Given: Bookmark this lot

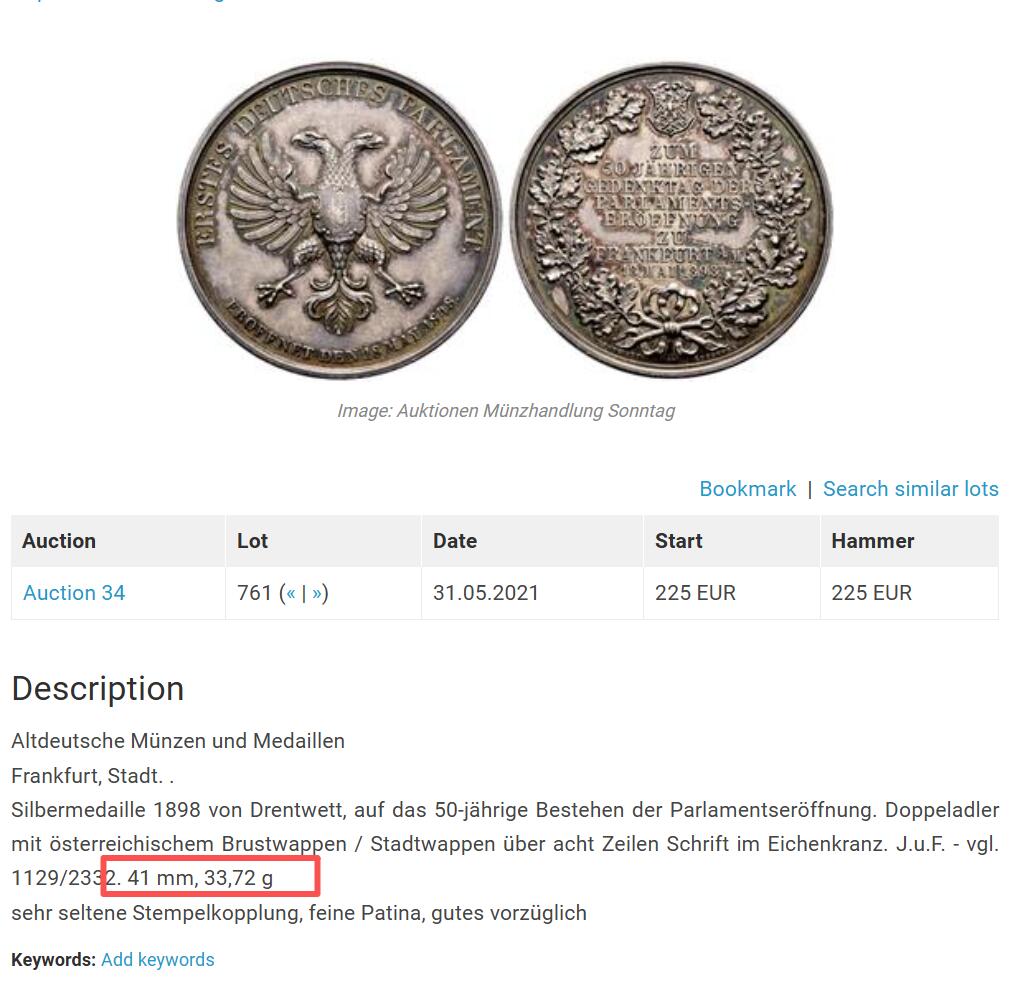Looking at the screenshot, I should coord(747,489).
